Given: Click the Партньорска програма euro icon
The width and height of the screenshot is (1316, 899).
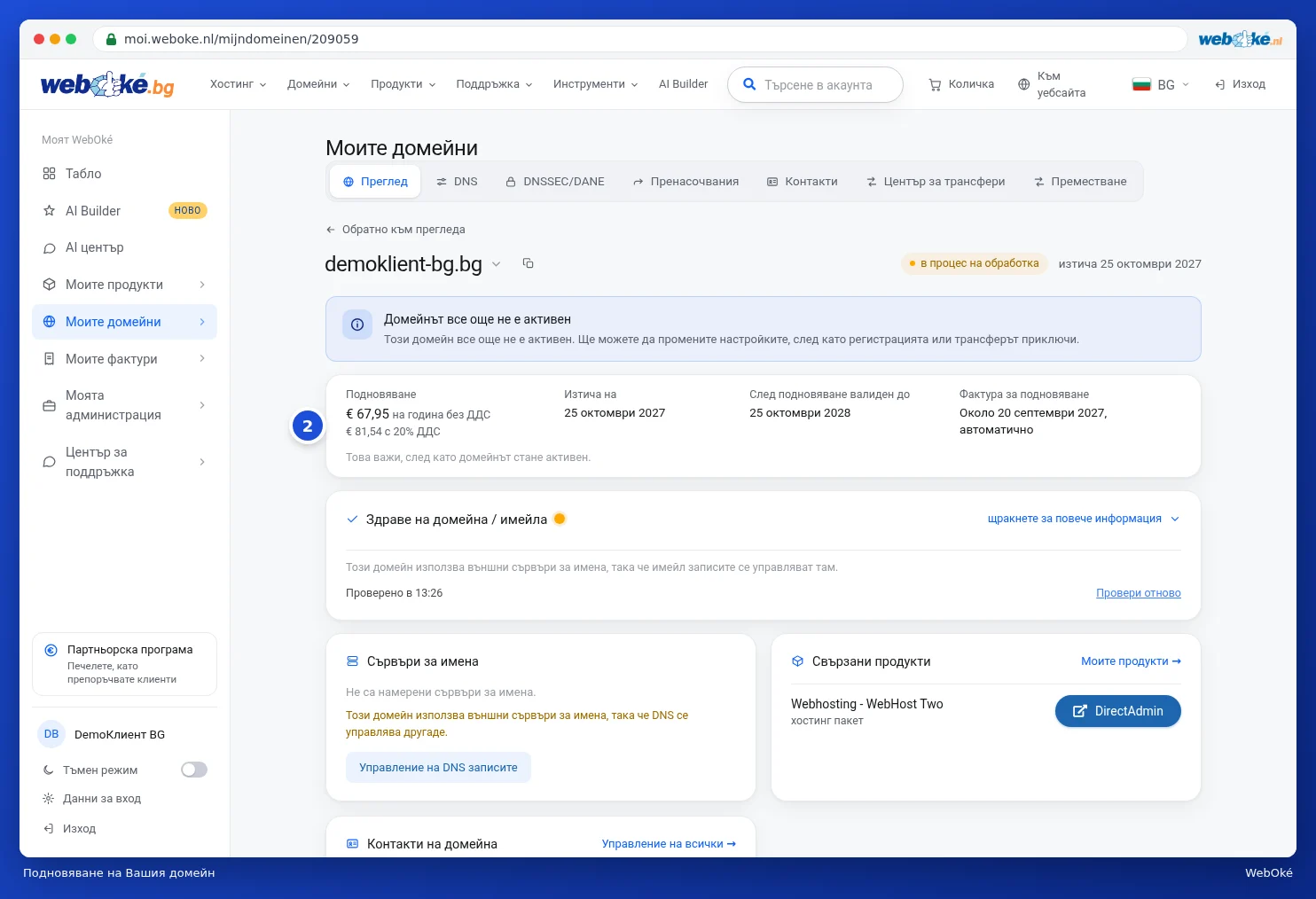Looking at the screenshot, I should 51,650.
